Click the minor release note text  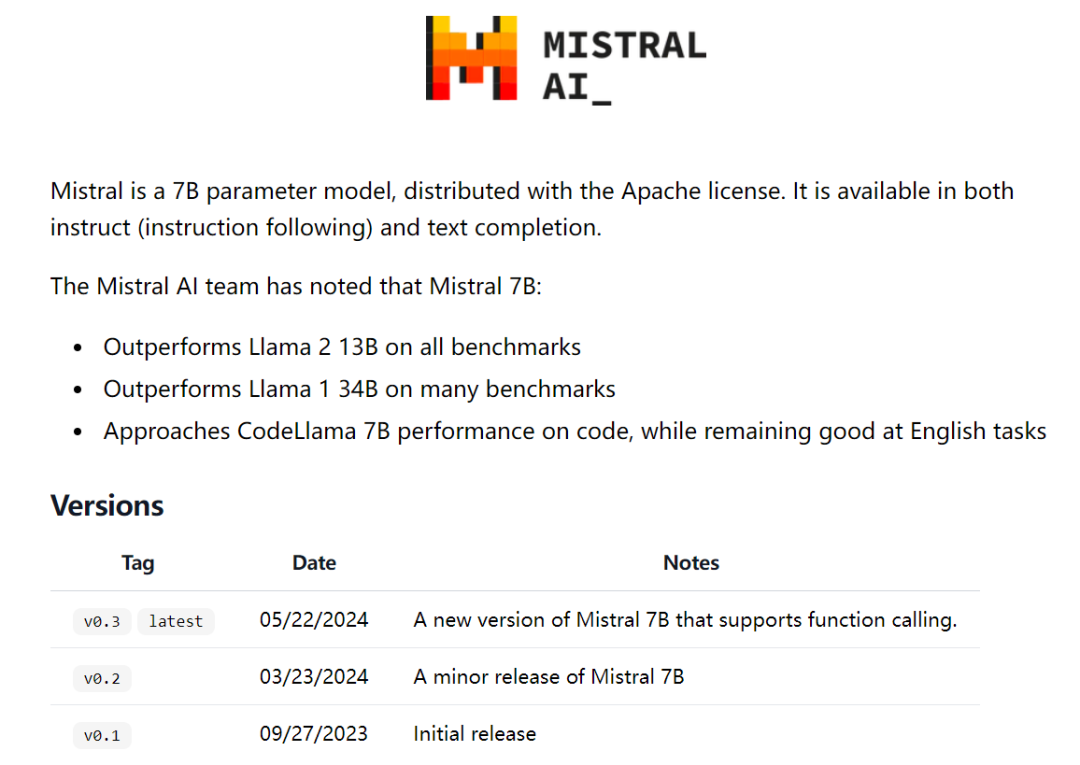coord(549,677)
